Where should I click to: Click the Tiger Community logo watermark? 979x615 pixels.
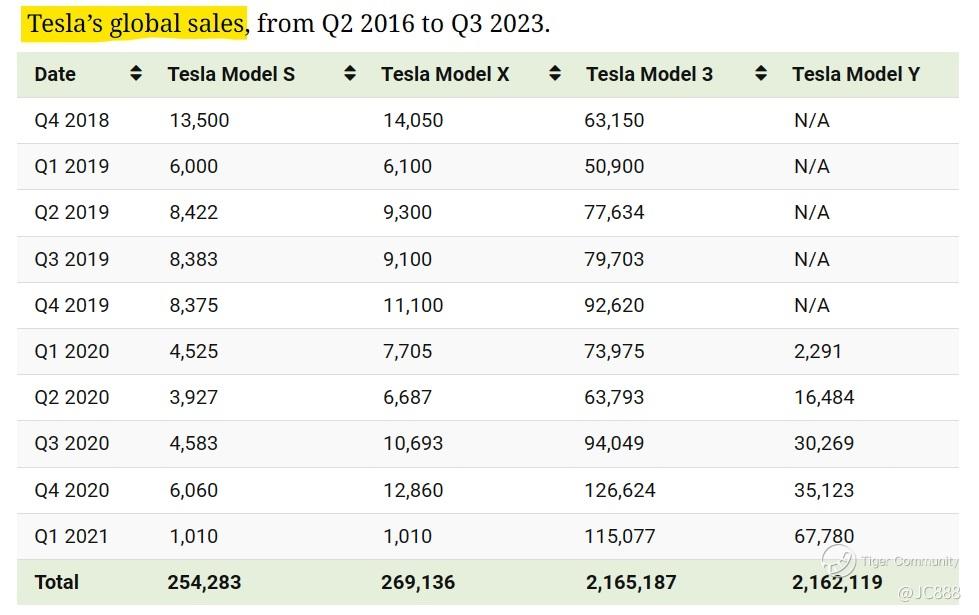[838, 561]
